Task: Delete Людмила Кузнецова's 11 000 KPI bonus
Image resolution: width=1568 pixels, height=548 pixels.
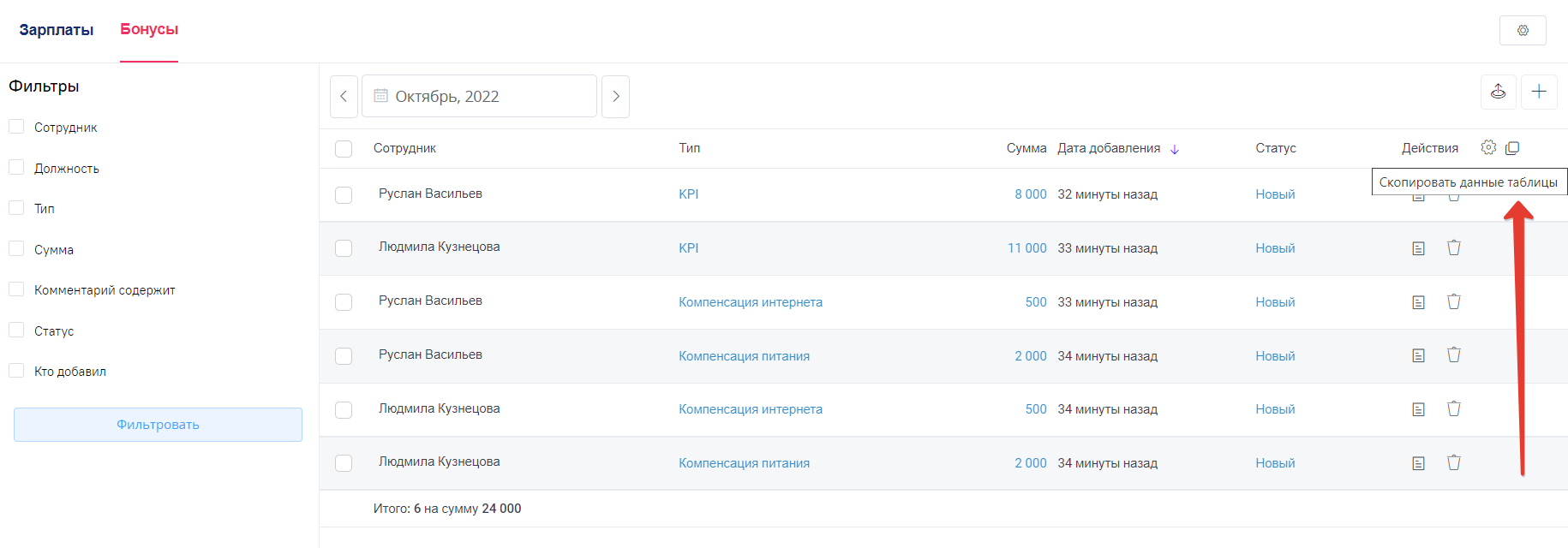Action: tap(1454, 247)
